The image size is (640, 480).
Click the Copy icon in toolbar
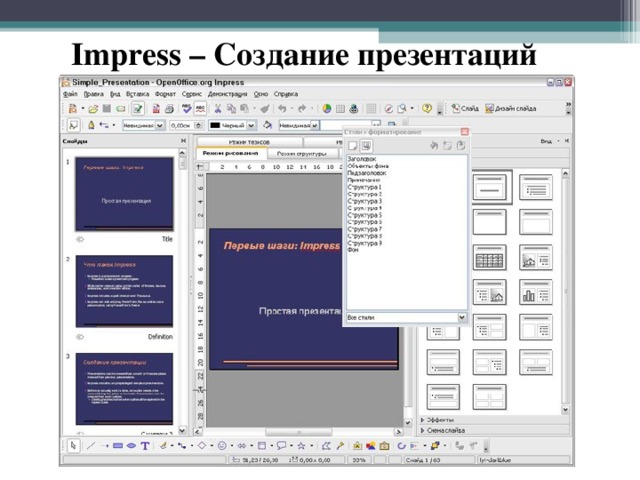[x=231, y=109]
